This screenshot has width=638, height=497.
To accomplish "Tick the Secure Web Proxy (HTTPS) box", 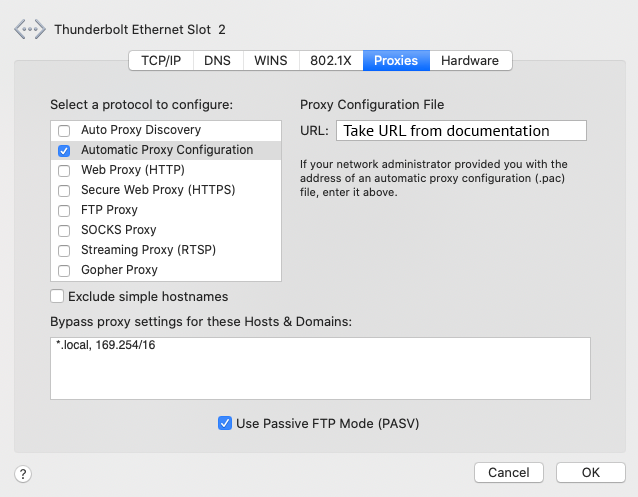I will 64,190.
